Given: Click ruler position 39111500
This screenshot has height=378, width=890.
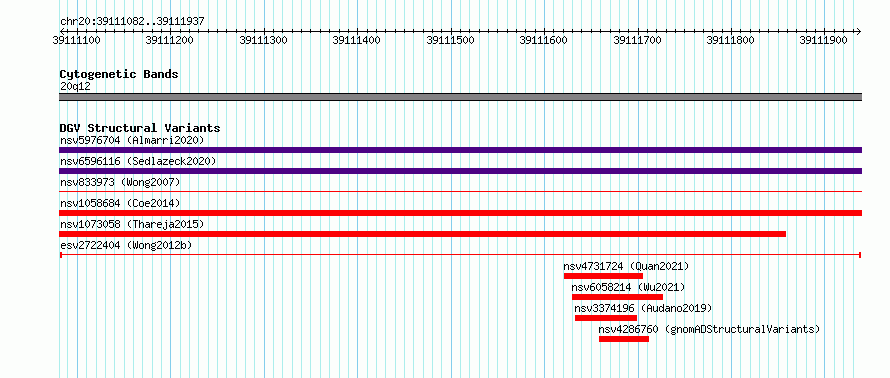Looking at the screenshot, I should tap(450, 40).
